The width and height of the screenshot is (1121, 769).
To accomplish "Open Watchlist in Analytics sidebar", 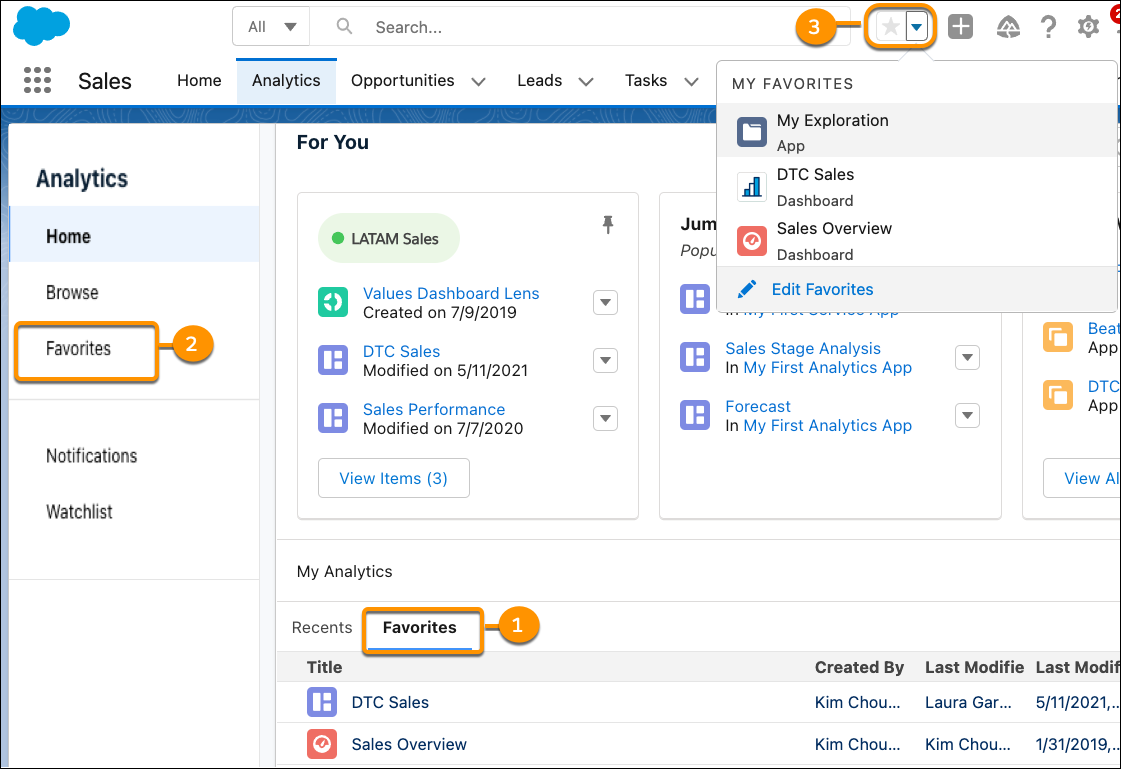I will [79, 512].
